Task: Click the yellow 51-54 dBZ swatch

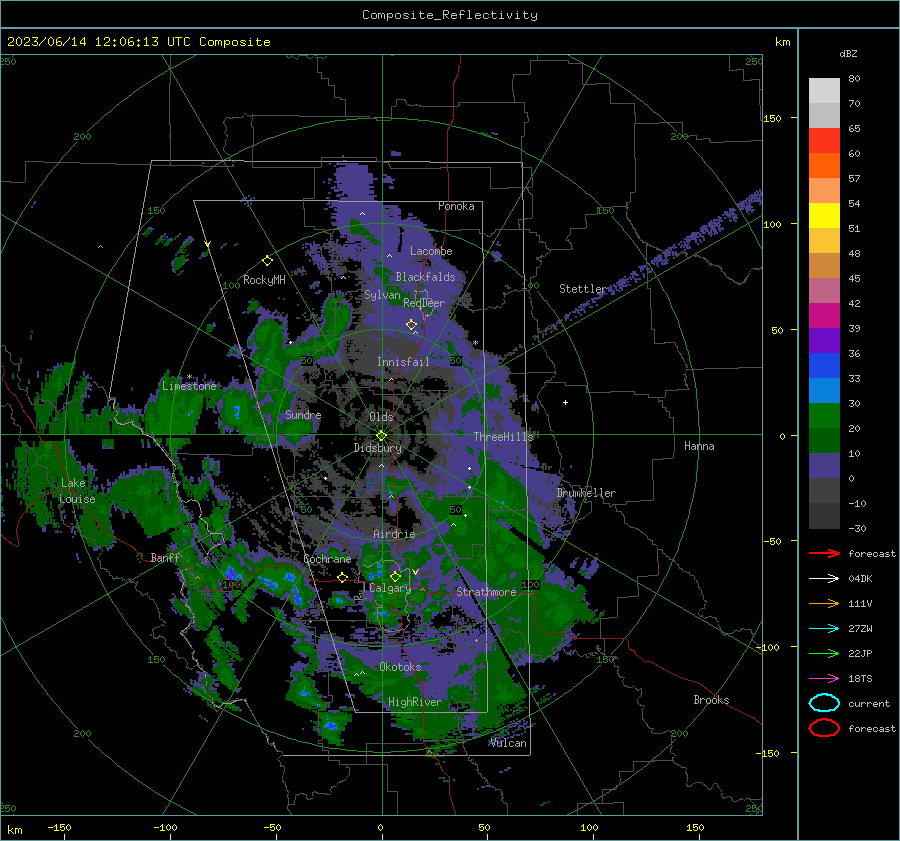Action: 824,216
